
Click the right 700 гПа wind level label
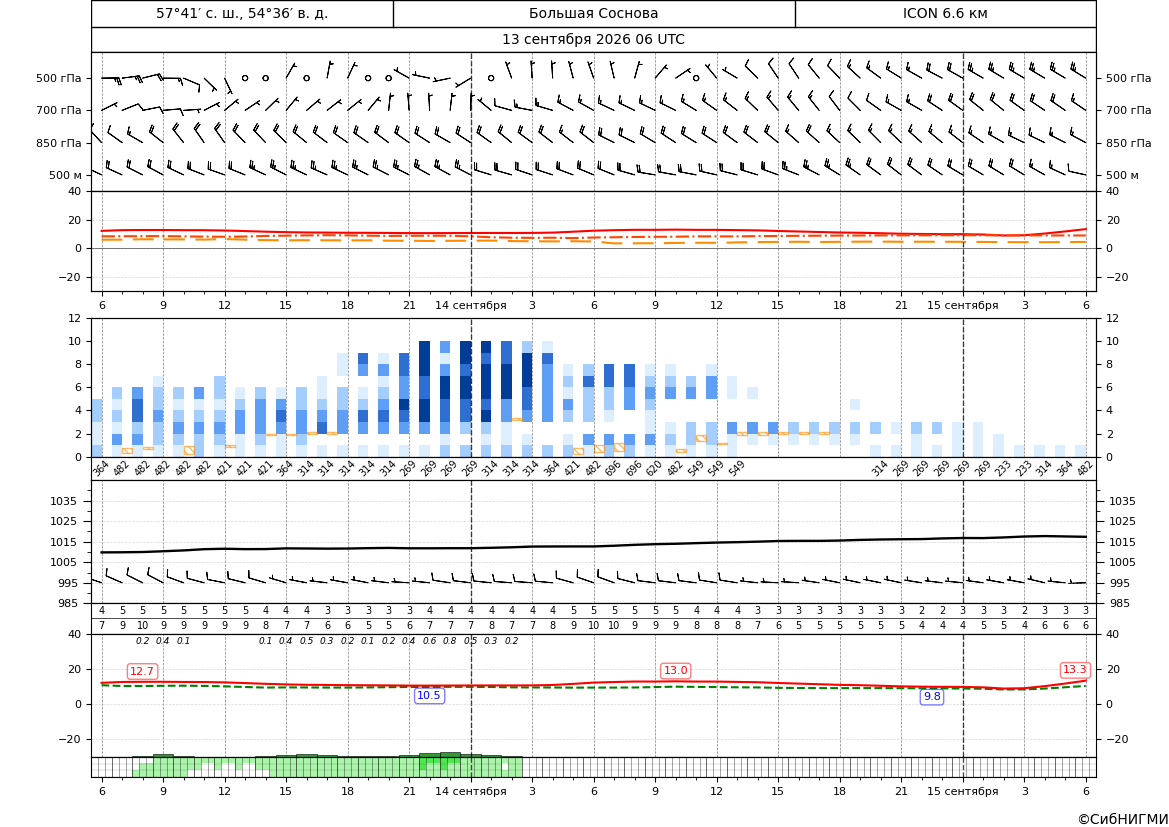1129,110
